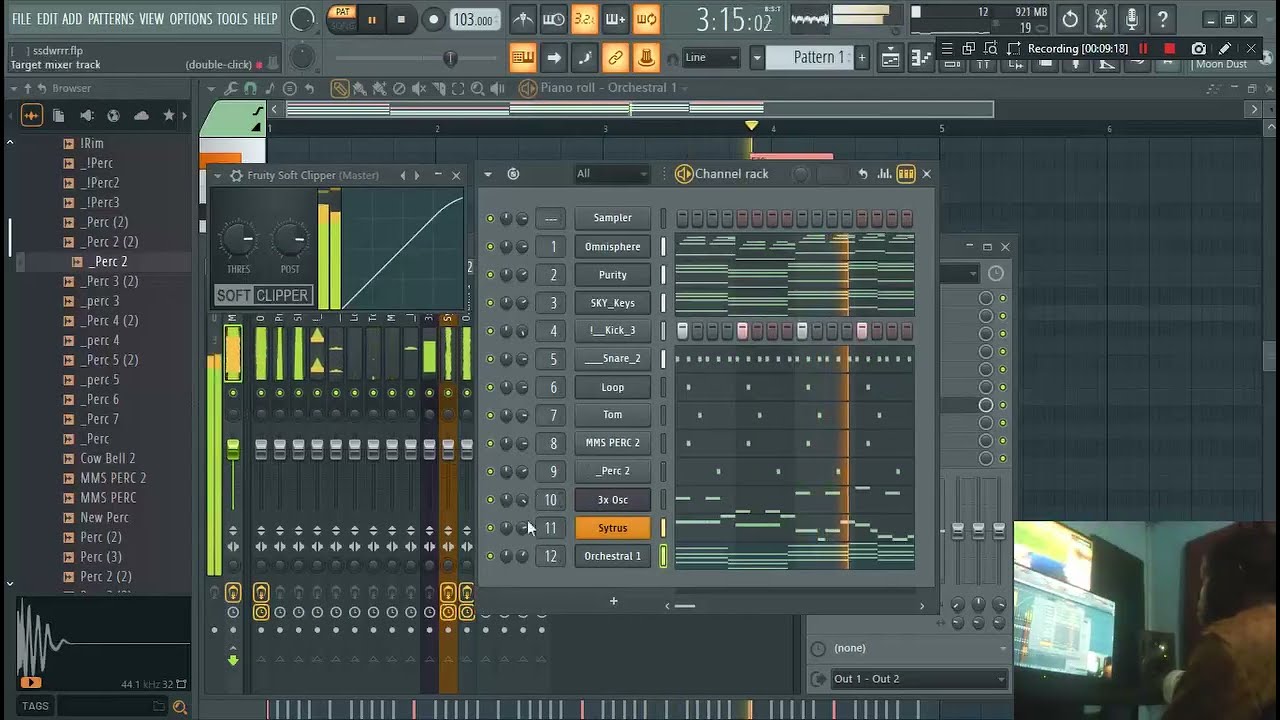Open the Sytrus channel button
The height and width of the screenshot is (720, 1280).
tap(613, 528)
